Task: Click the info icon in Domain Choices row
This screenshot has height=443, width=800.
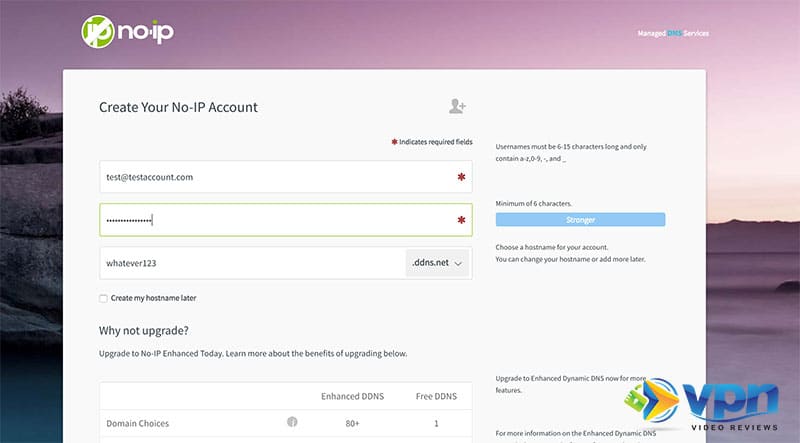Action: pos(292,422)
